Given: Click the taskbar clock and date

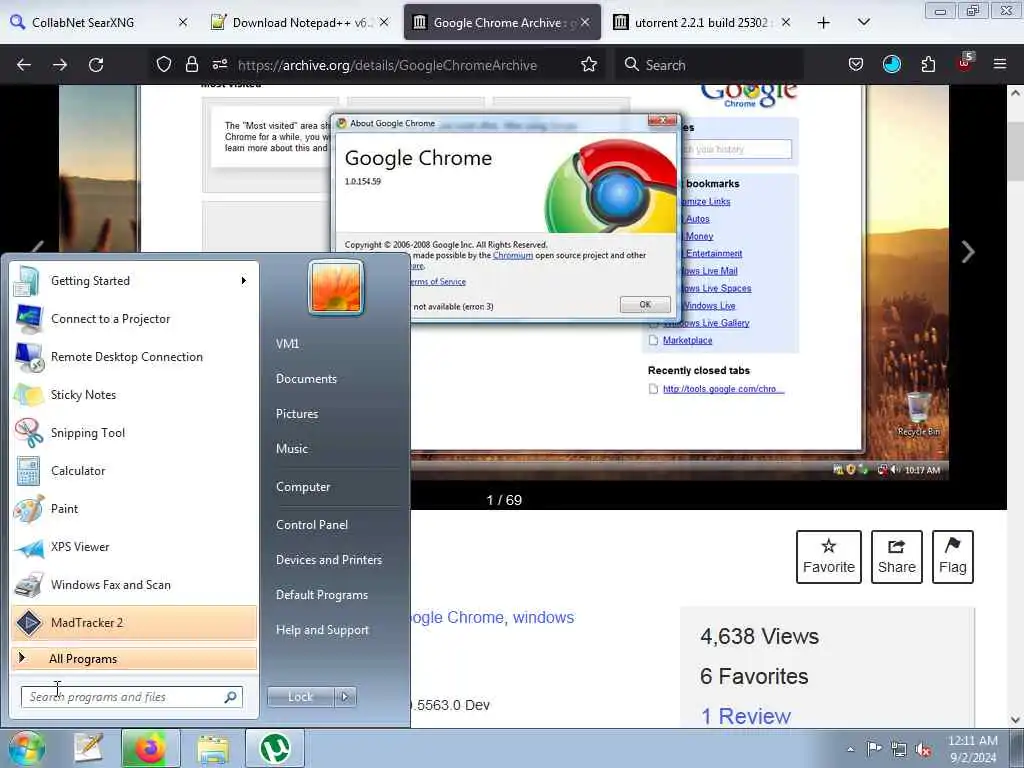Looking at the screenshot, I should 972,749.
